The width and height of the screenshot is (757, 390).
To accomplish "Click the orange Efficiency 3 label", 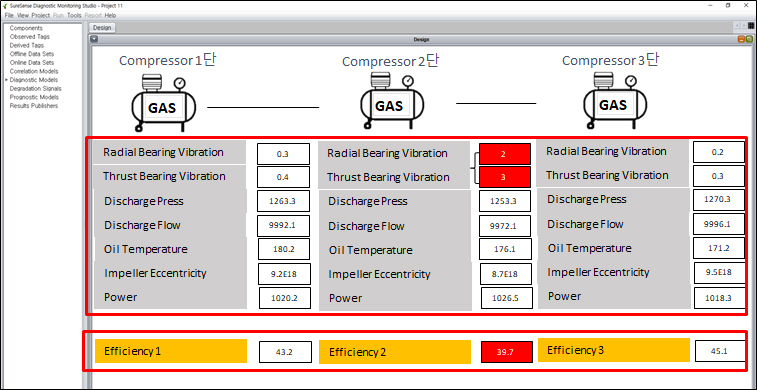I will point(614,350).
